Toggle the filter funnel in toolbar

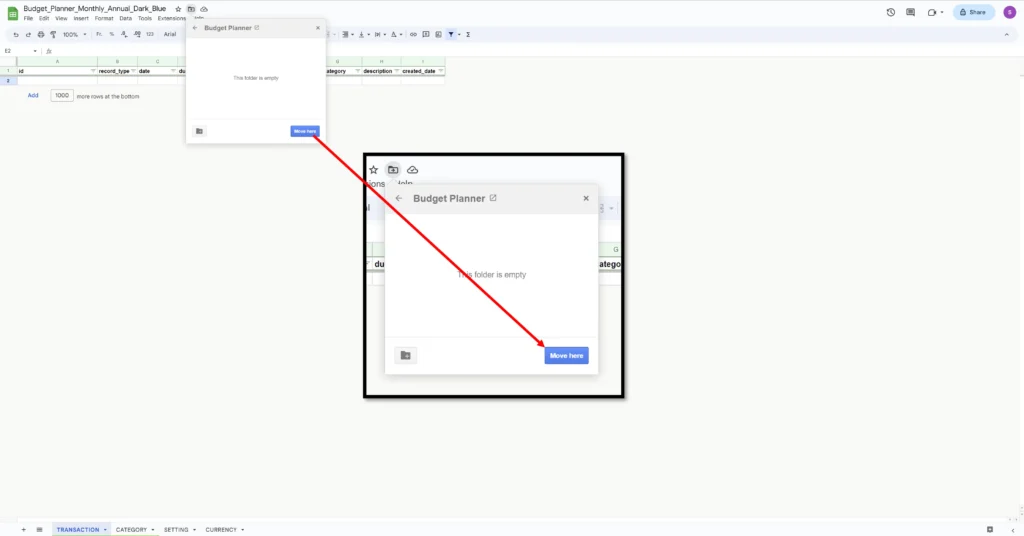pyautogui.click(x=451, y=34)
